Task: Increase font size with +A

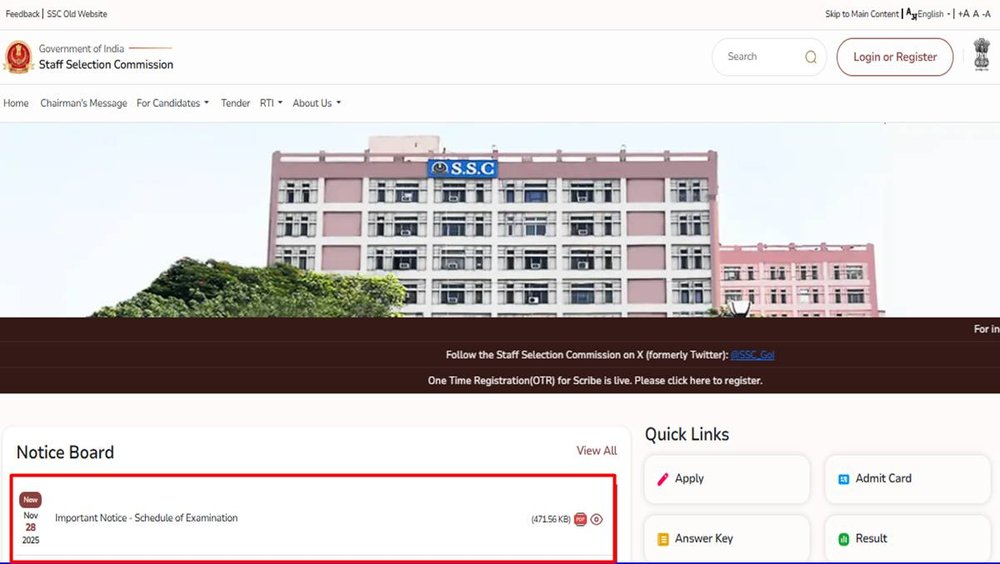Action: click(x=963, y=14)
